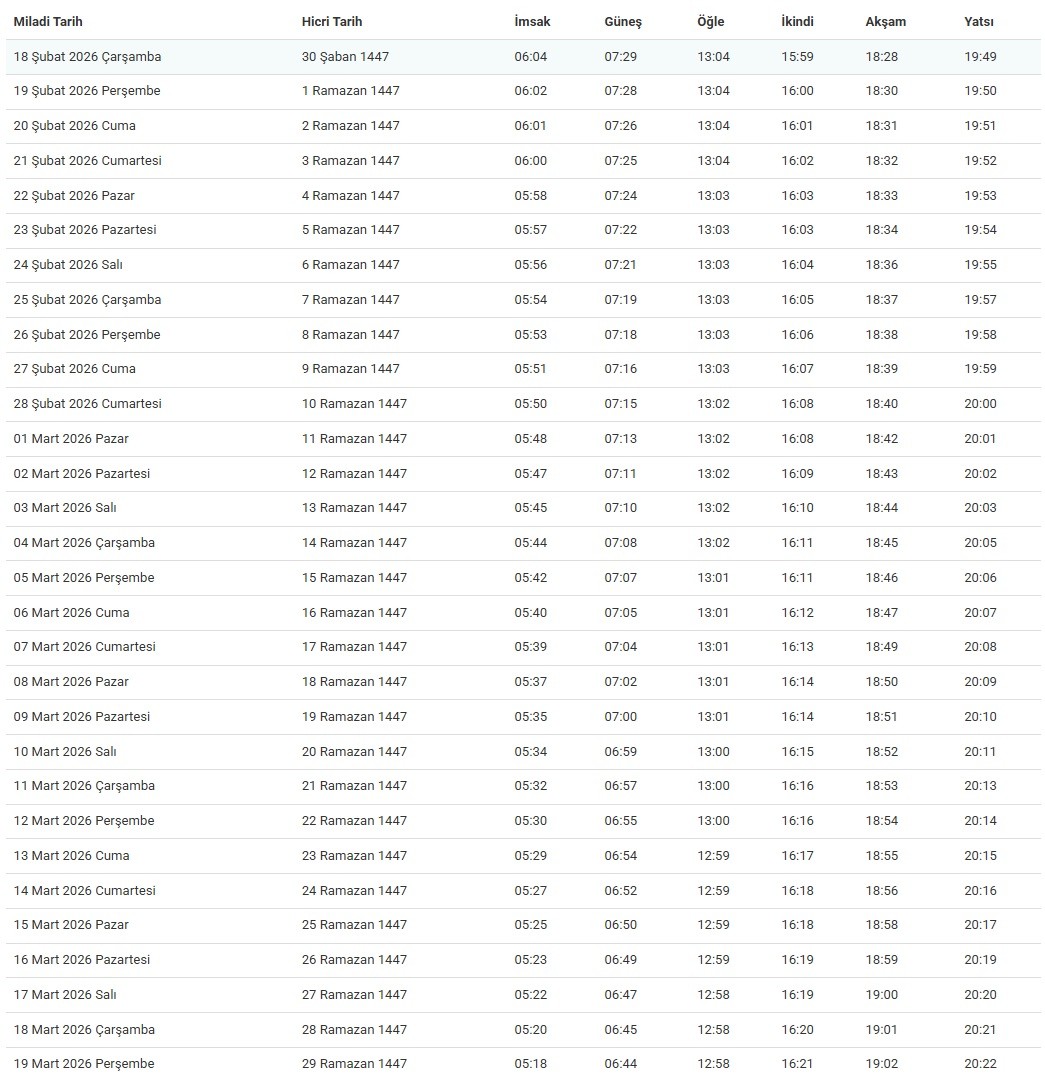
Task: Click the Hicri Tarih column header
Action: point(332,21)
